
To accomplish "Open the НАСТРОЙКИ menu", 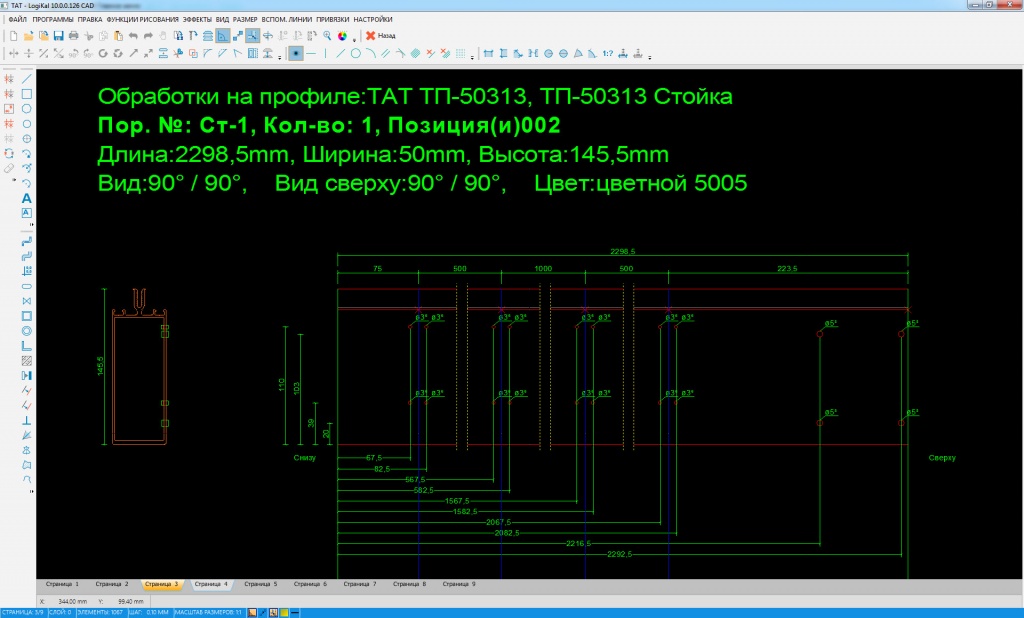I will (x=373, y=20).
